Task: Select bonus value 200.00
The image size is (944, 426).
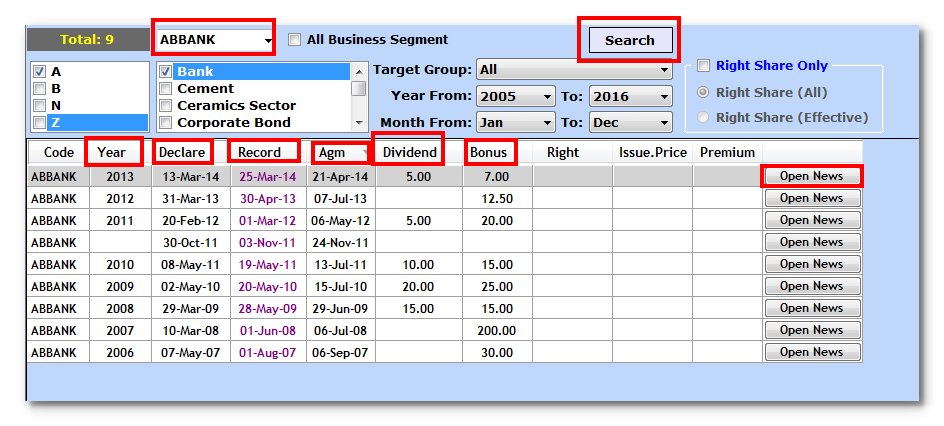Action: point(497,330)
